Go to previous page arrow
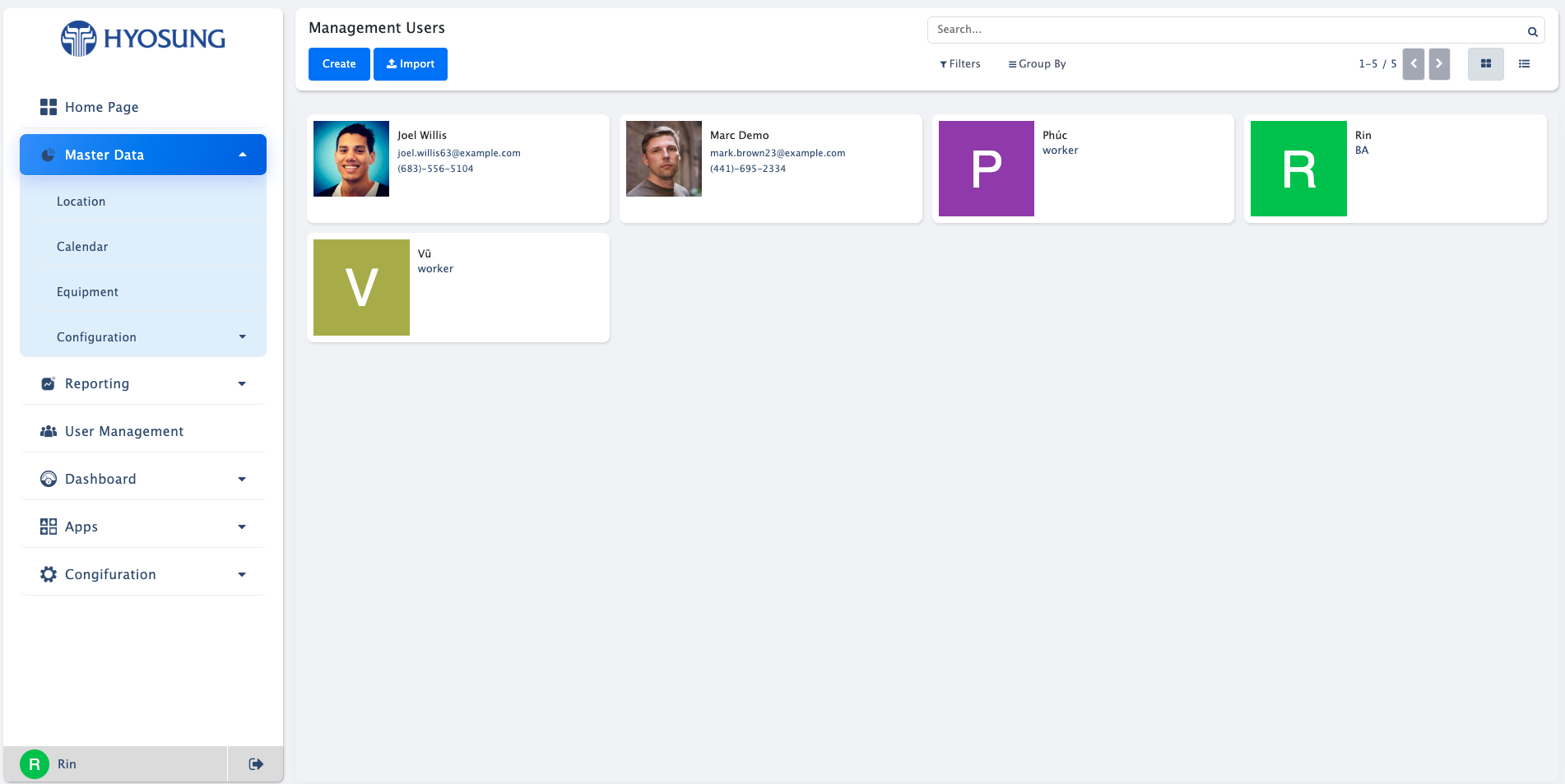The height and width of the screenshot is (784, 1565). coord(1414,64)
